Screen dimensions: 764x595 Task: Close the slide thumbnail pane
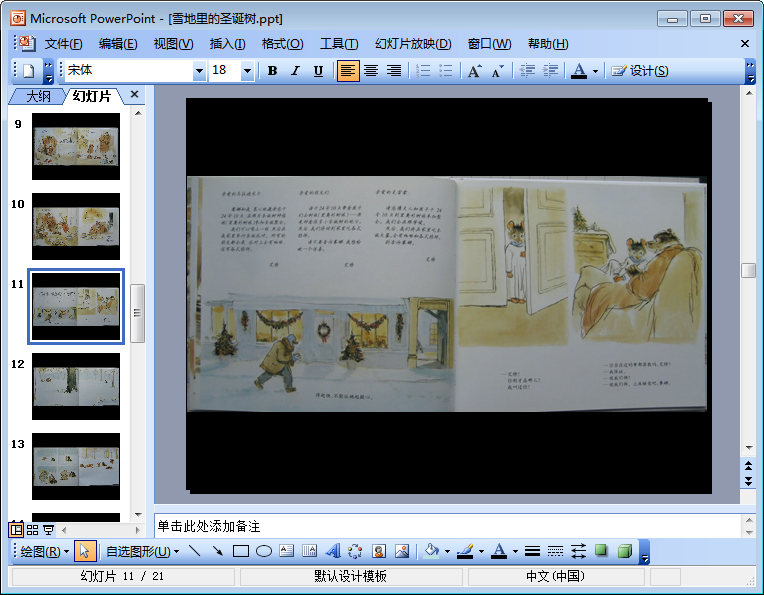135,95
